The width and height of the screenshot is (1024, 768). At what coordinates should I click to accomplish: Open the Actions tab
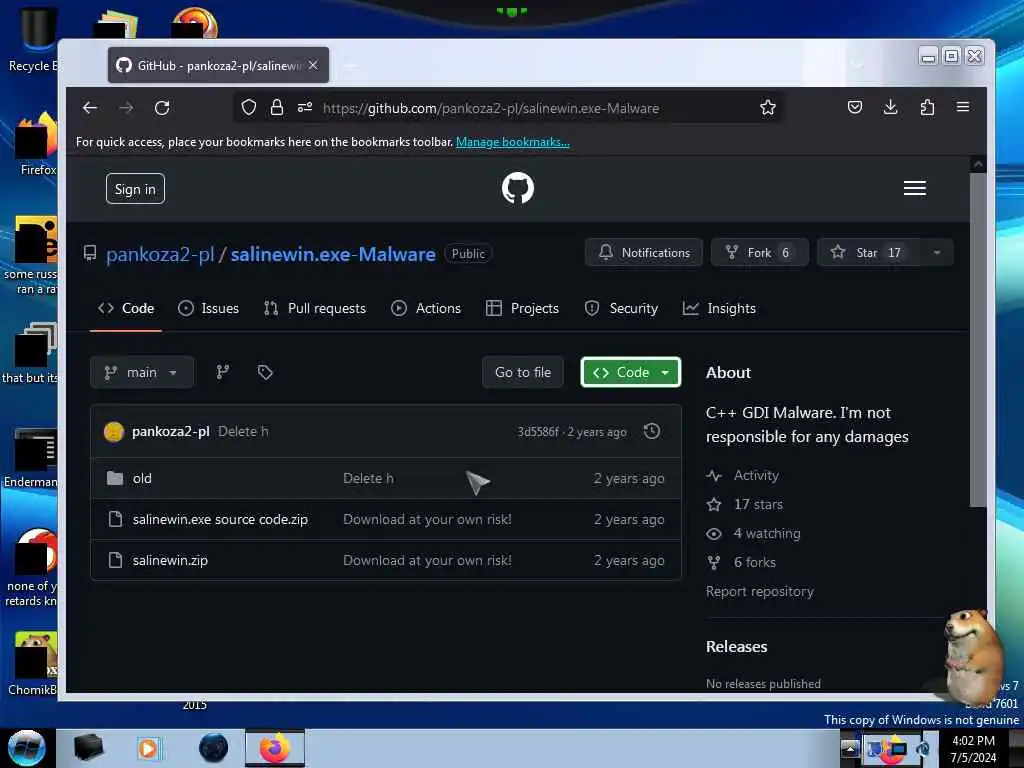(x=426, y=308)
